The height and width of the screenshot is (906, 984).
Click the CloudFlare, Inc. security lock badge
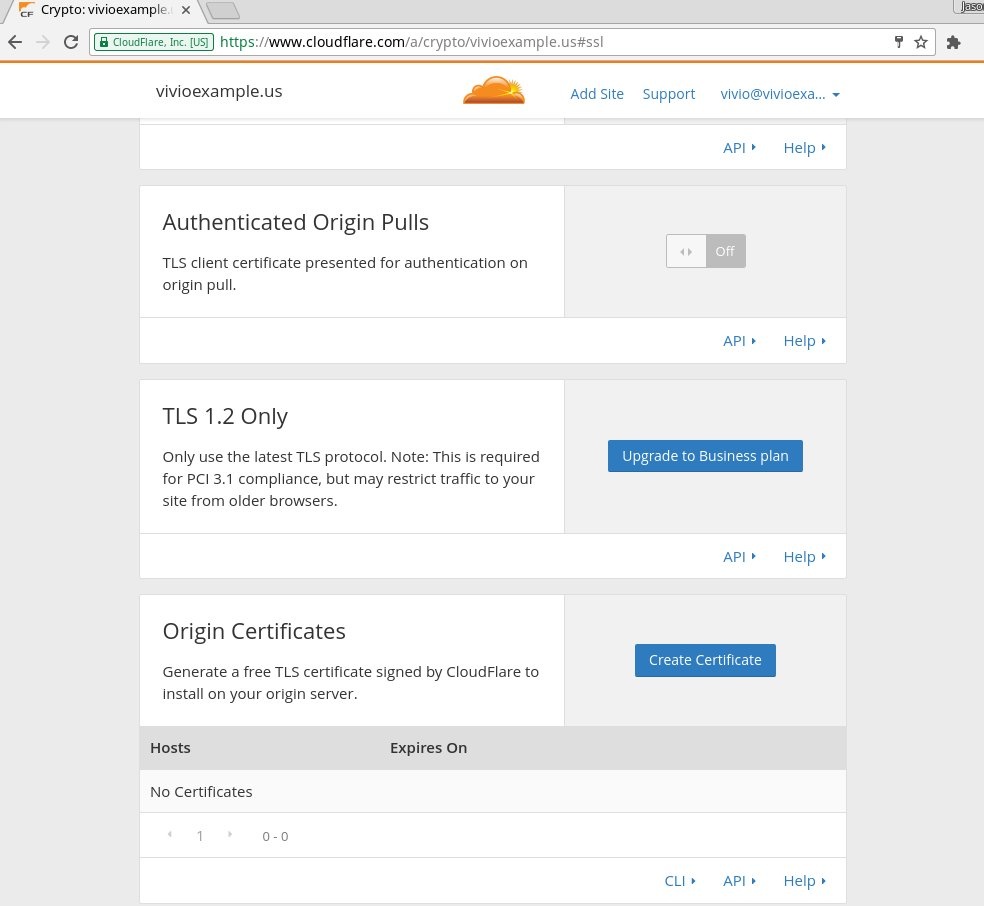[154, 42]
